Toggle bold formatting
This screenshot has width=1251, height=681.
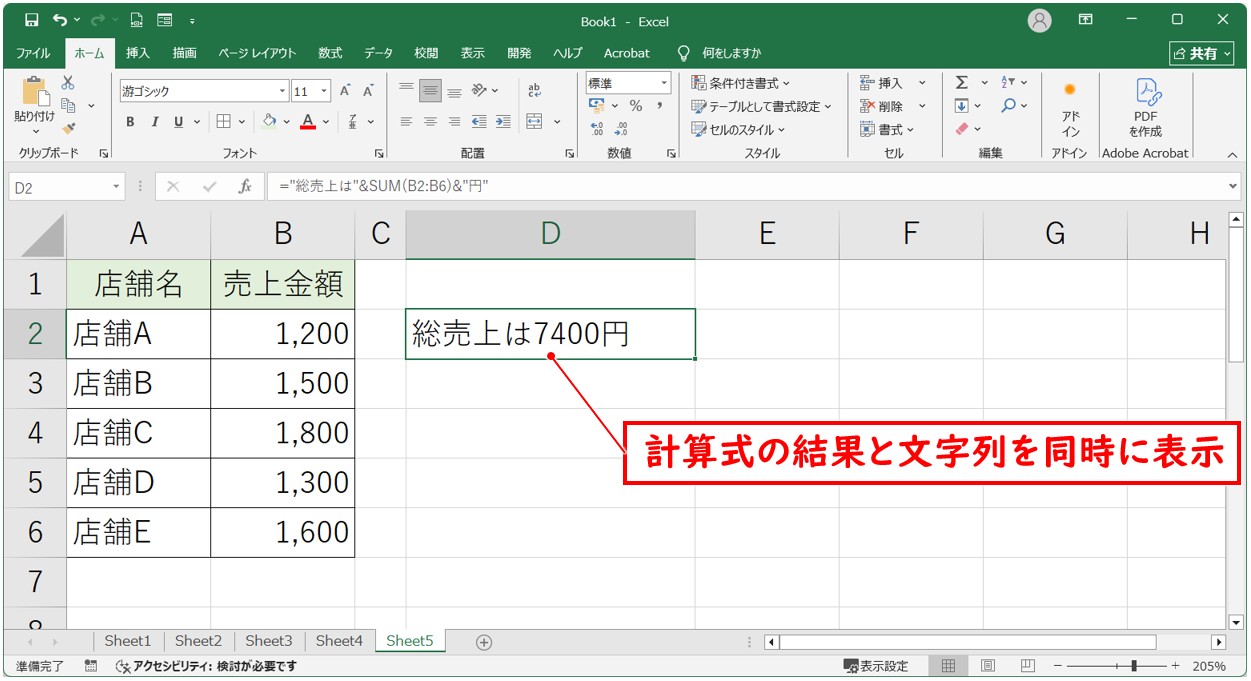[x=129, y=121]
